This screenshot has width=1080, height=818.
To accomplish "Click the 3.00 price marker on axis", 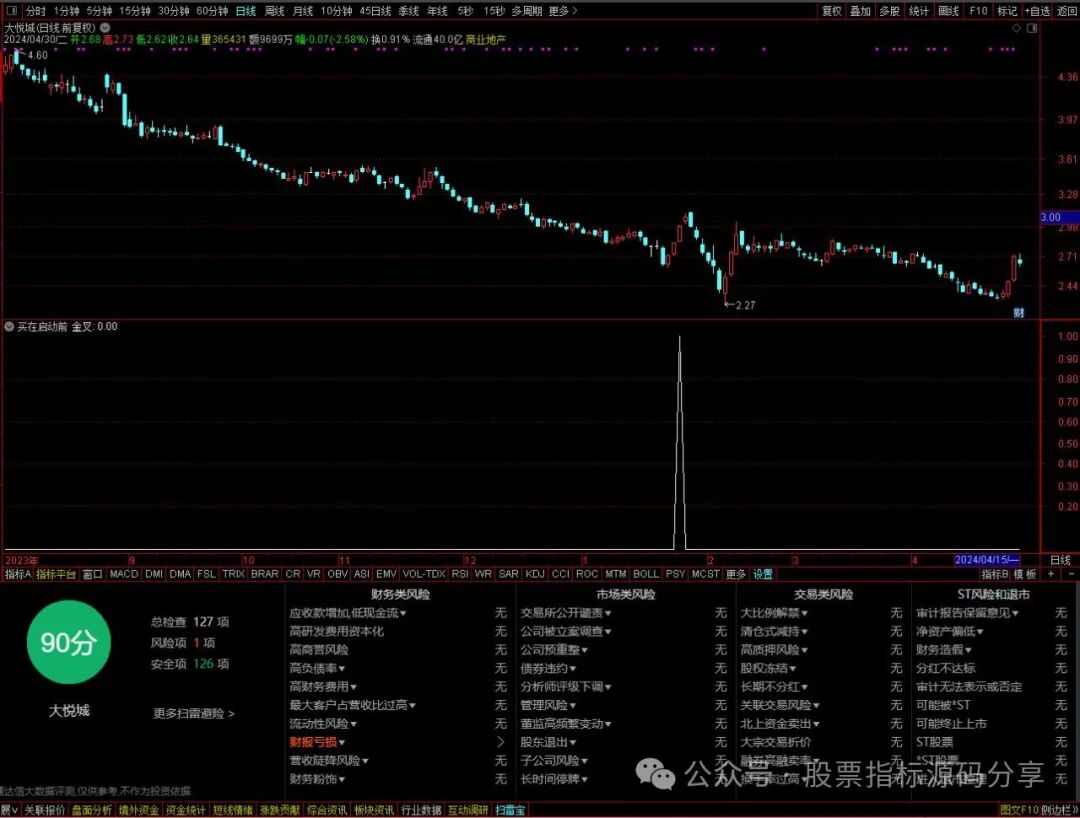I will click(x=1059, y=217).
